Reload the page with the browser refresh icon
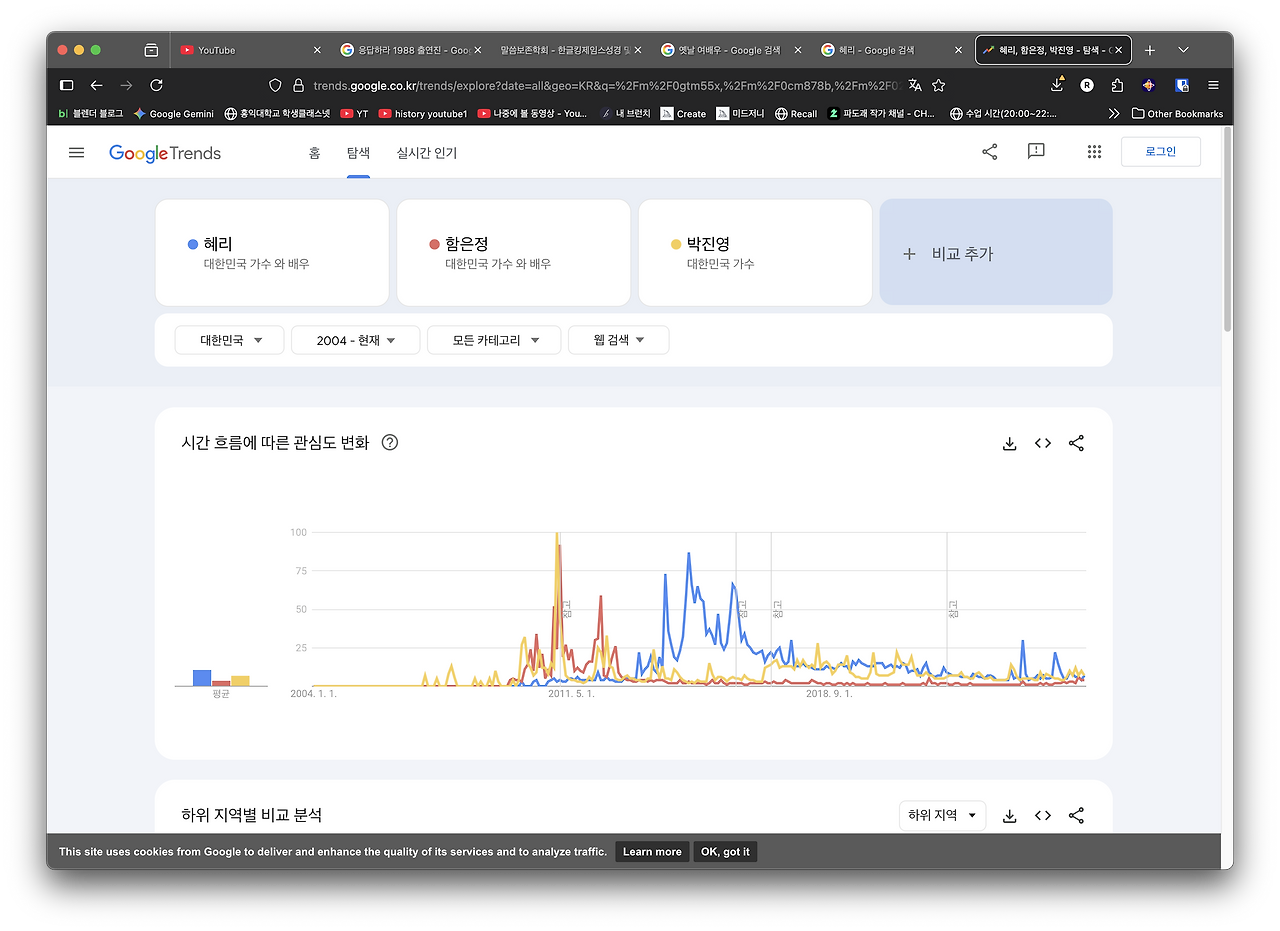This screenshot has height=931, width=1280. pyautogui.click(x=156, y=85)
